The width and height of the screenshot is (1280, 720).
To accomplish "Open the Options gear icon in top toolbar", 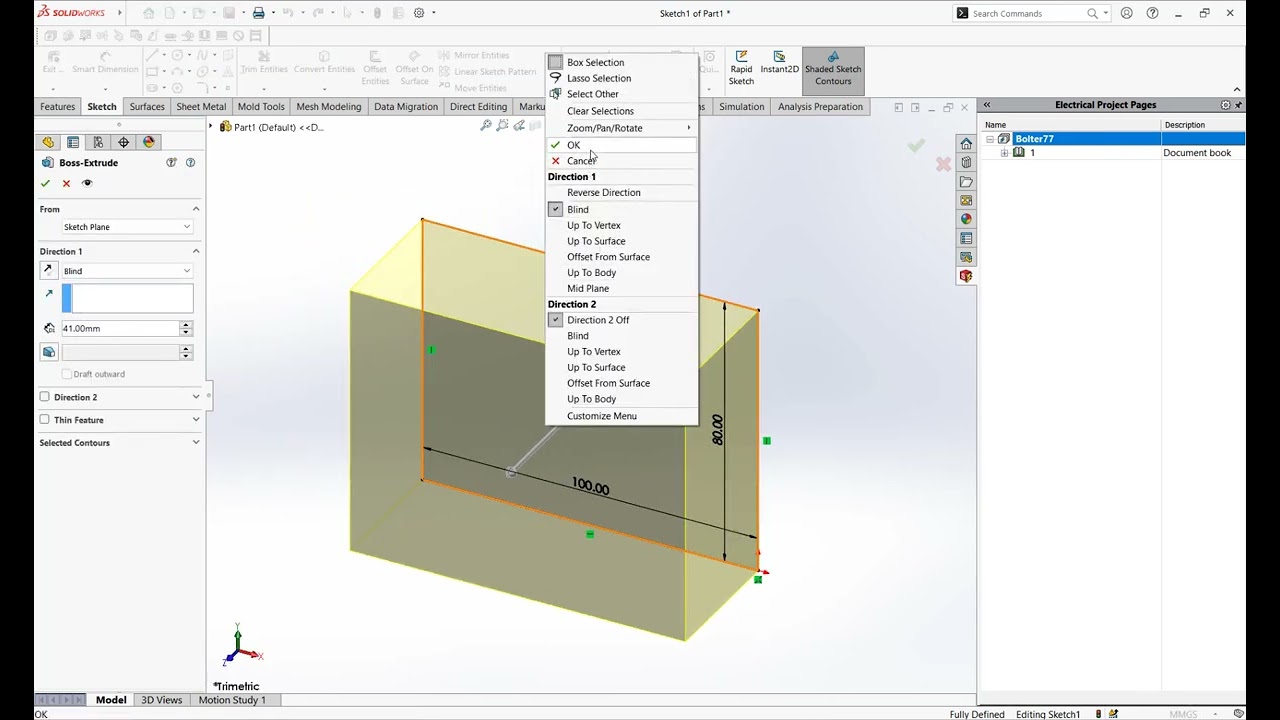I will (x=419, y=13).
